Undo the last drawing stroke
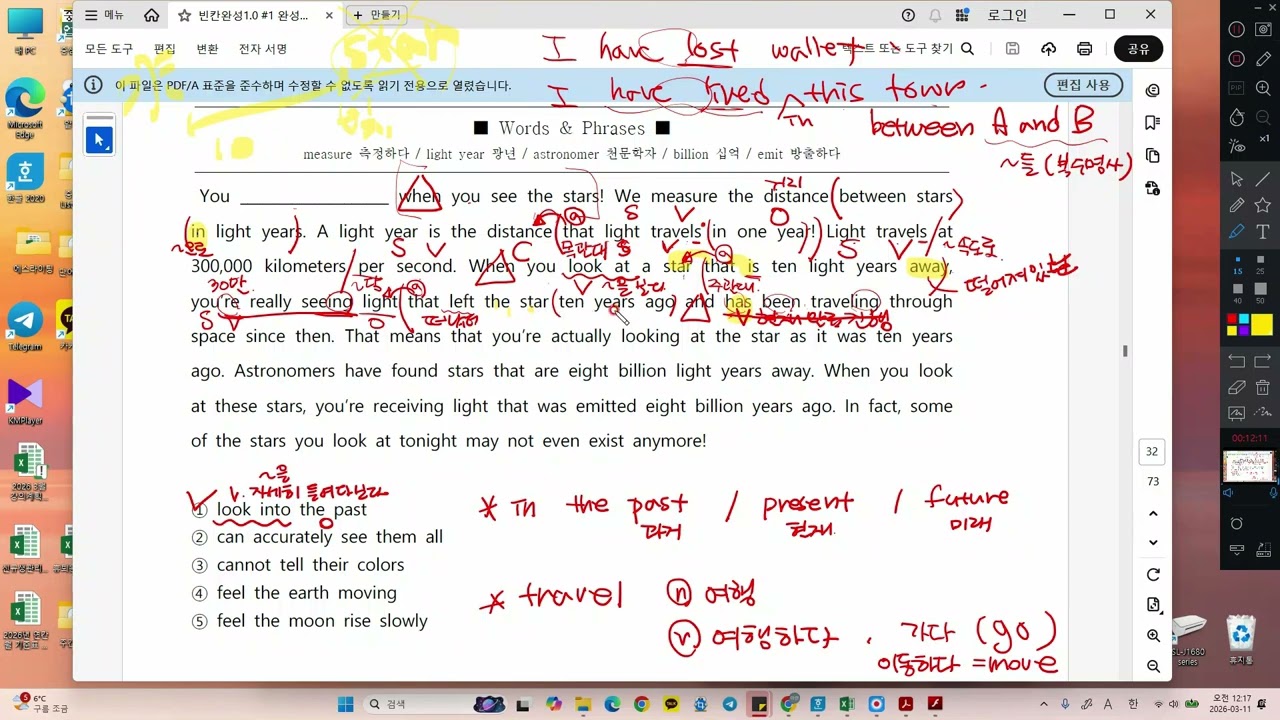1280x720 pixels. [1237, 361]
